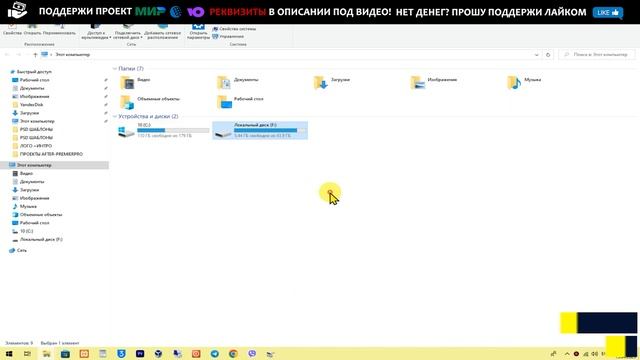This screenshot has width=640, height=360.
Task: Open the Windows Start menu
Action: pos(9,354)
